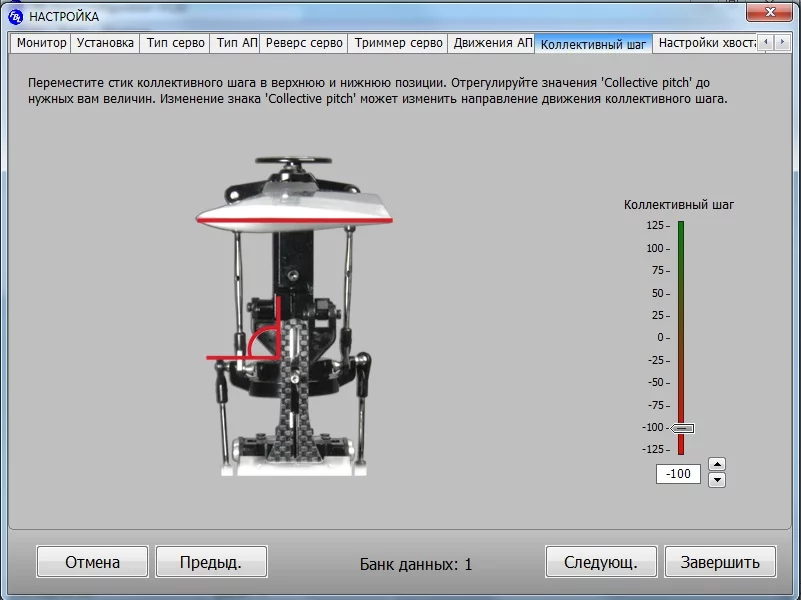Open the Настройки хвоста tab
The width and height of the screenshot is (801, 600).
(x=704, y=43)
